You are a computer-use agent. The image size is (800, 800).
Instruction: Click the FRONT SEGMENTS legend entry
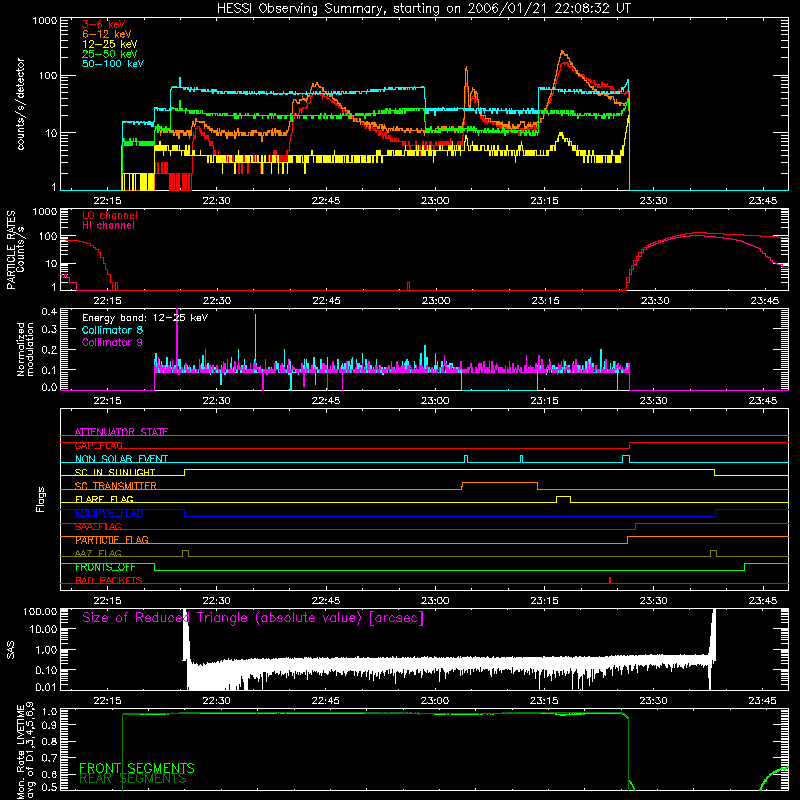(137, 767)
